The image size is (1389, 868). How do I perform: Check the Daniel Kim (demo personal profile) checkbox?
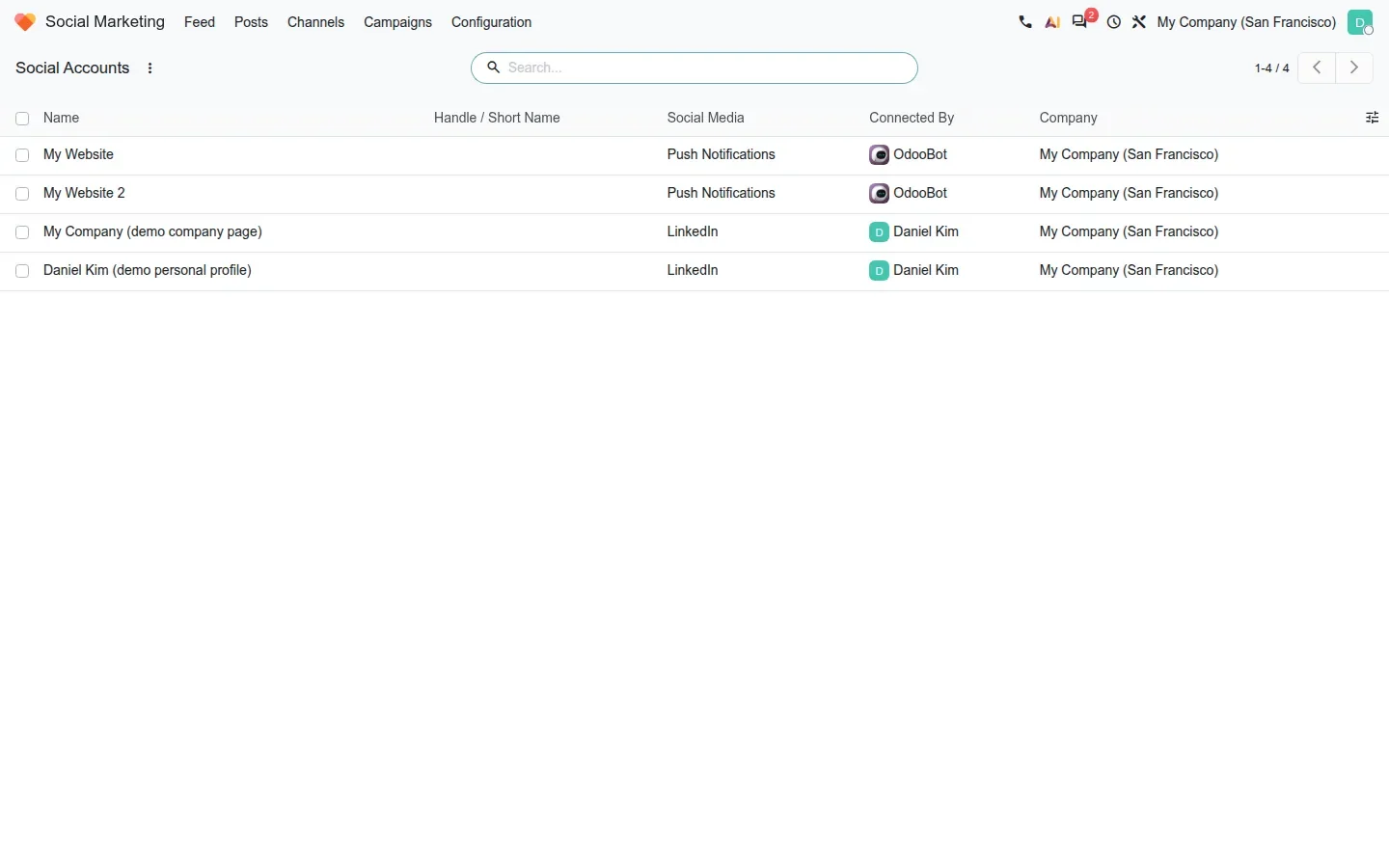point(22,271)
